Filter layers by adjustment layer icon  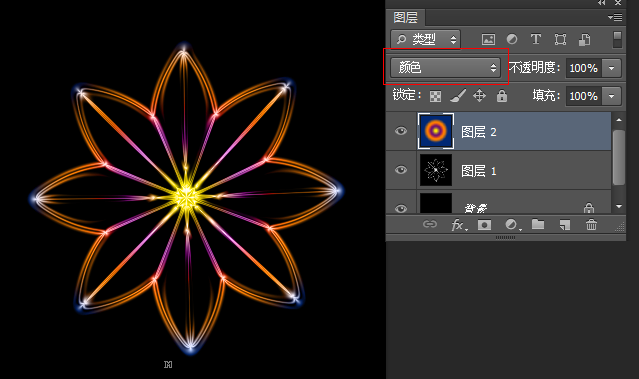[512, 39]
